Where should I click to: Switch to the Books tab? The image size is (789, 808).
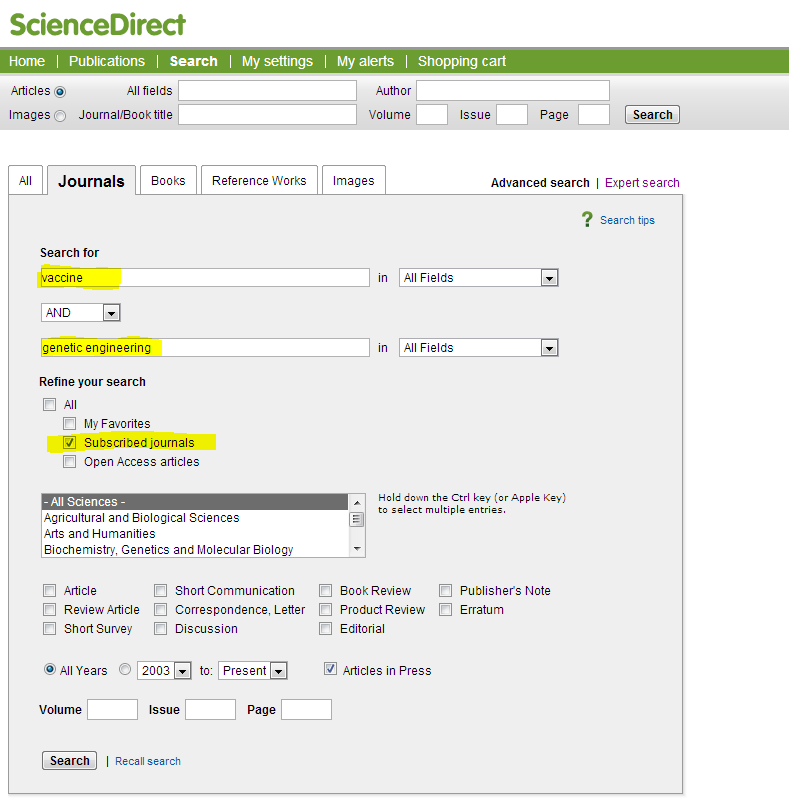(x=167, y=180)
